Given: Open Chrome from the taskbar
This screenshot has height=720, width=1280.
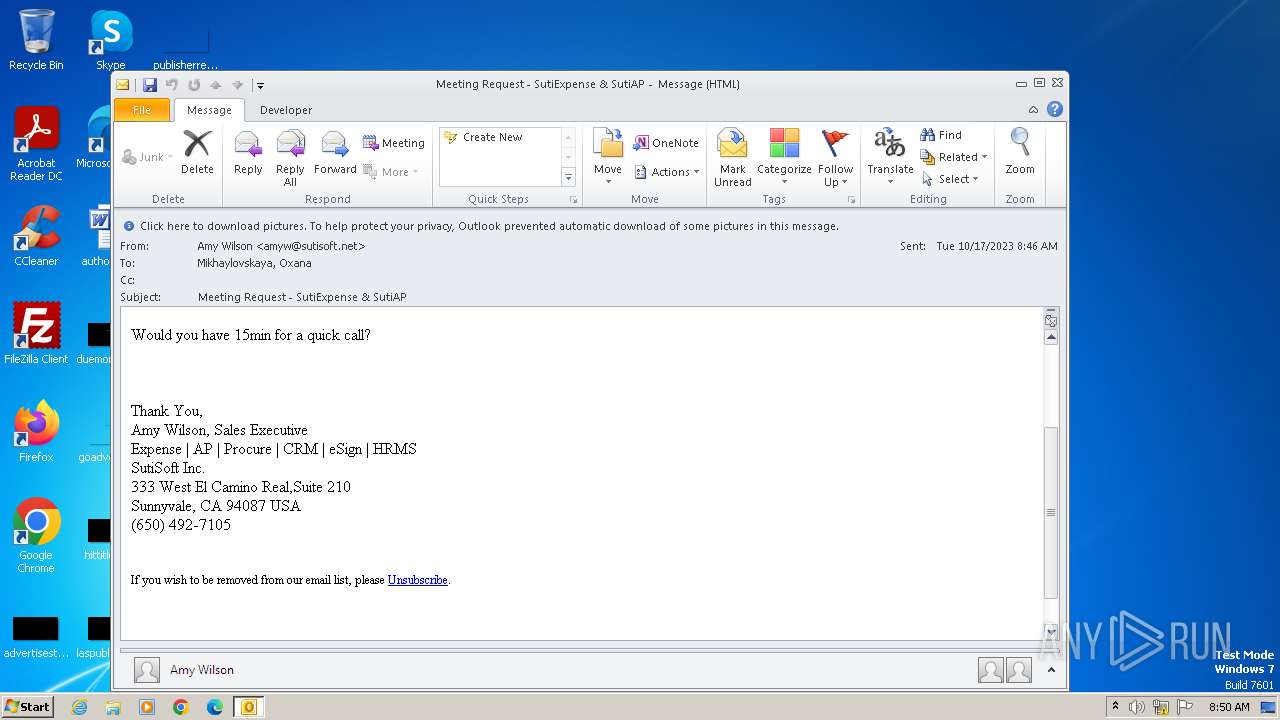Looking at the screenshot, I should tap(181, 707).
